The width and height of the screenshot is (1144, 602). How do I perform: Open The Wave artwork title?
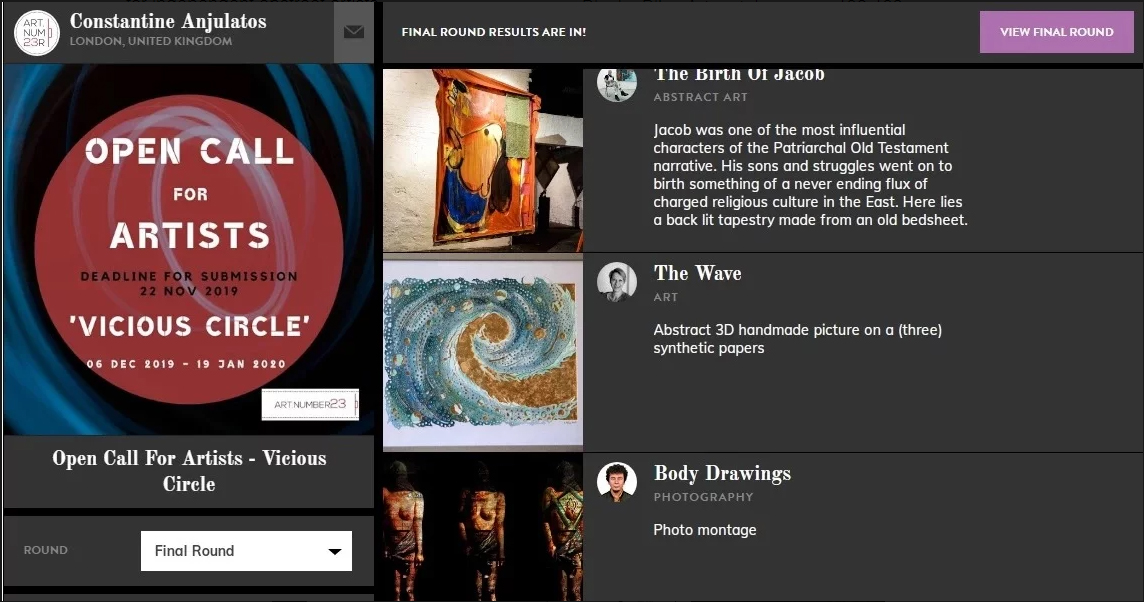[697, 273]
